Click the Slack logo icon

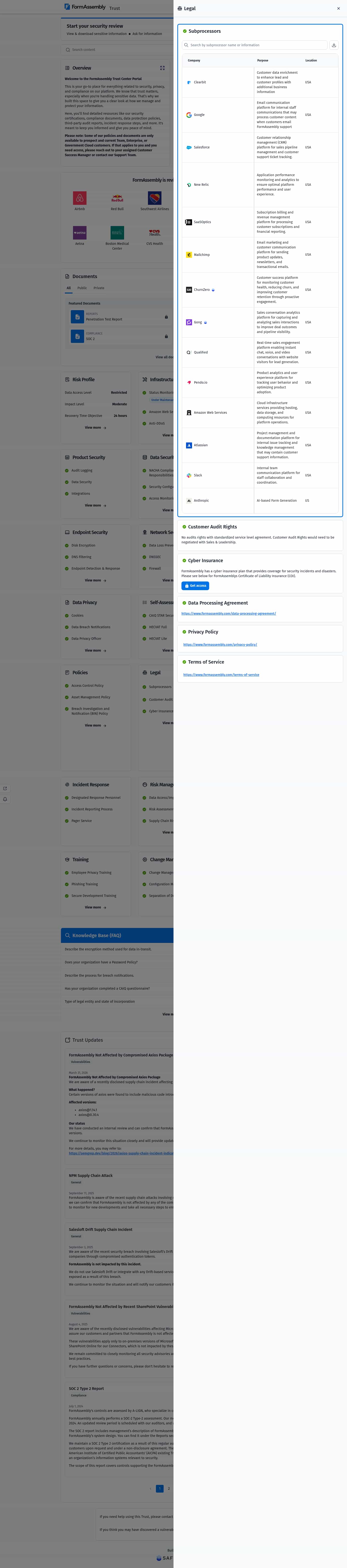pos(189,475)
